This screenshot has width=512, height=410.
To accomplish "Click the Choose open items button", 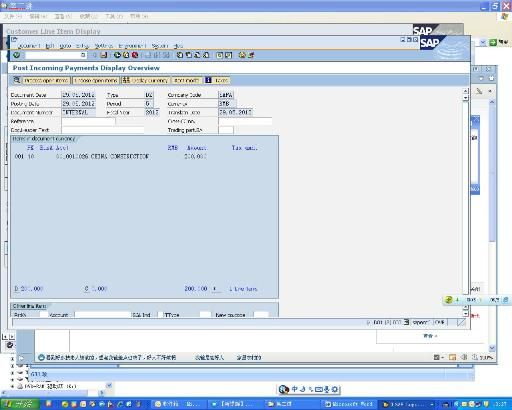I will 96,80.
